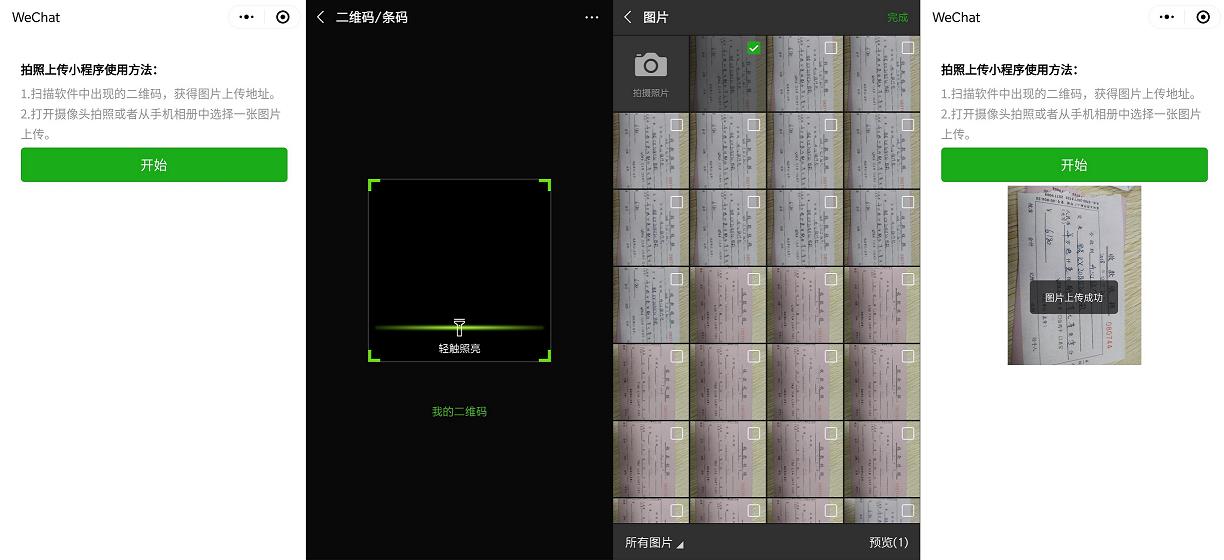This screenshot has height=560, width=1224.
Task: Tap 开始 on the screen without an uploaded photo
Action: 154,165
